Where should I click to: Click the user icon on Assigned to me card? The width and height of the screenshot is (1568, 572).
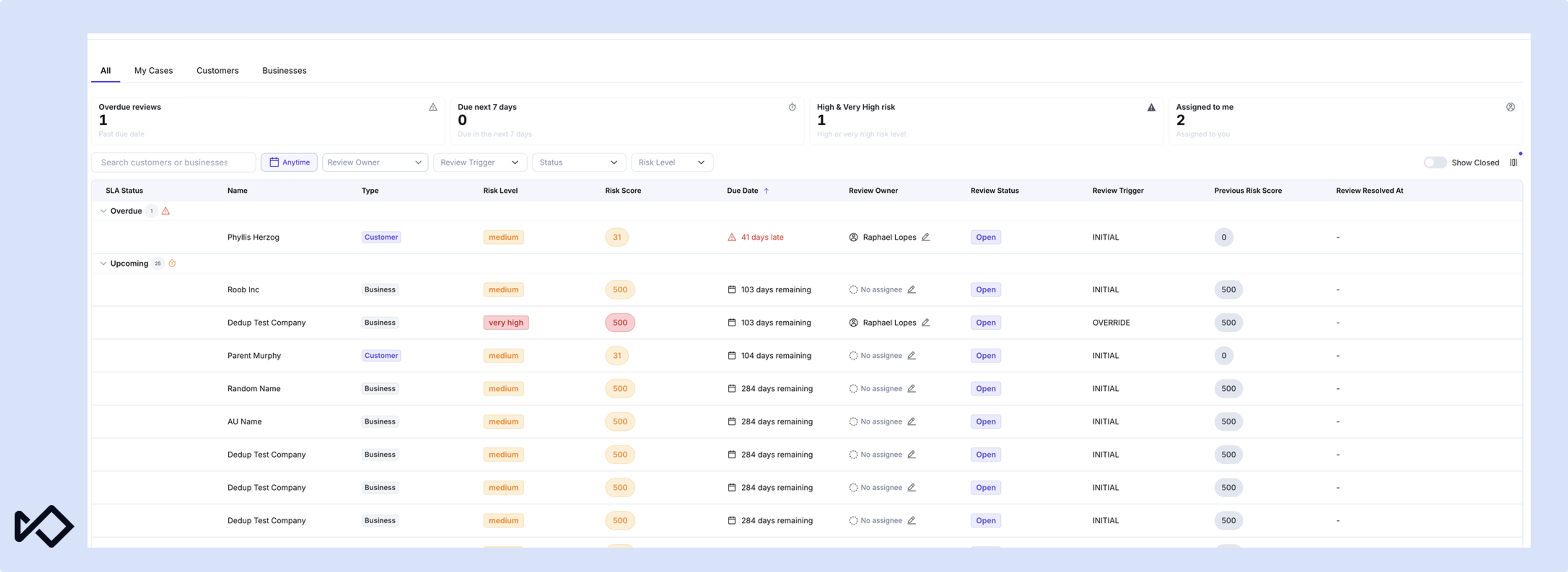pyautogui.click(x=1510, y=107)
